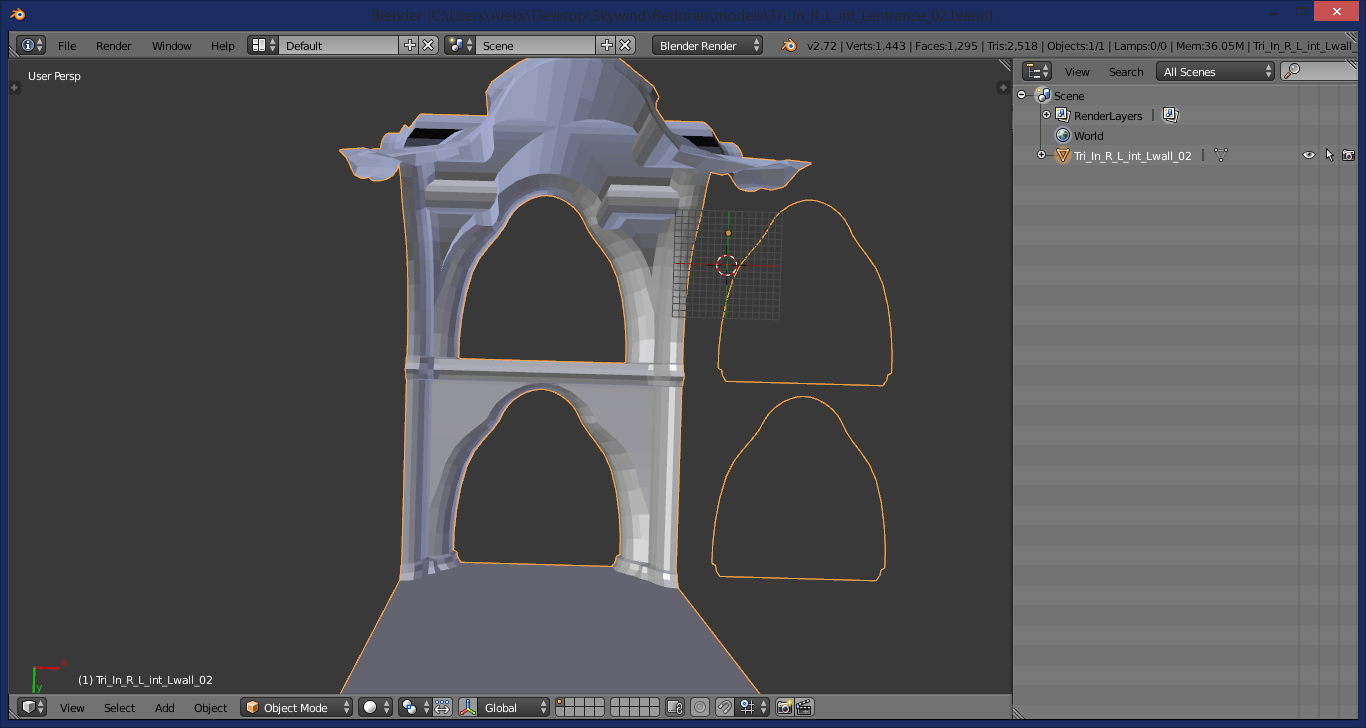The height and width of the screenshot is (728, 1366).
Task: Expand the RenderLayers tree item
Action: point(1046,115)
